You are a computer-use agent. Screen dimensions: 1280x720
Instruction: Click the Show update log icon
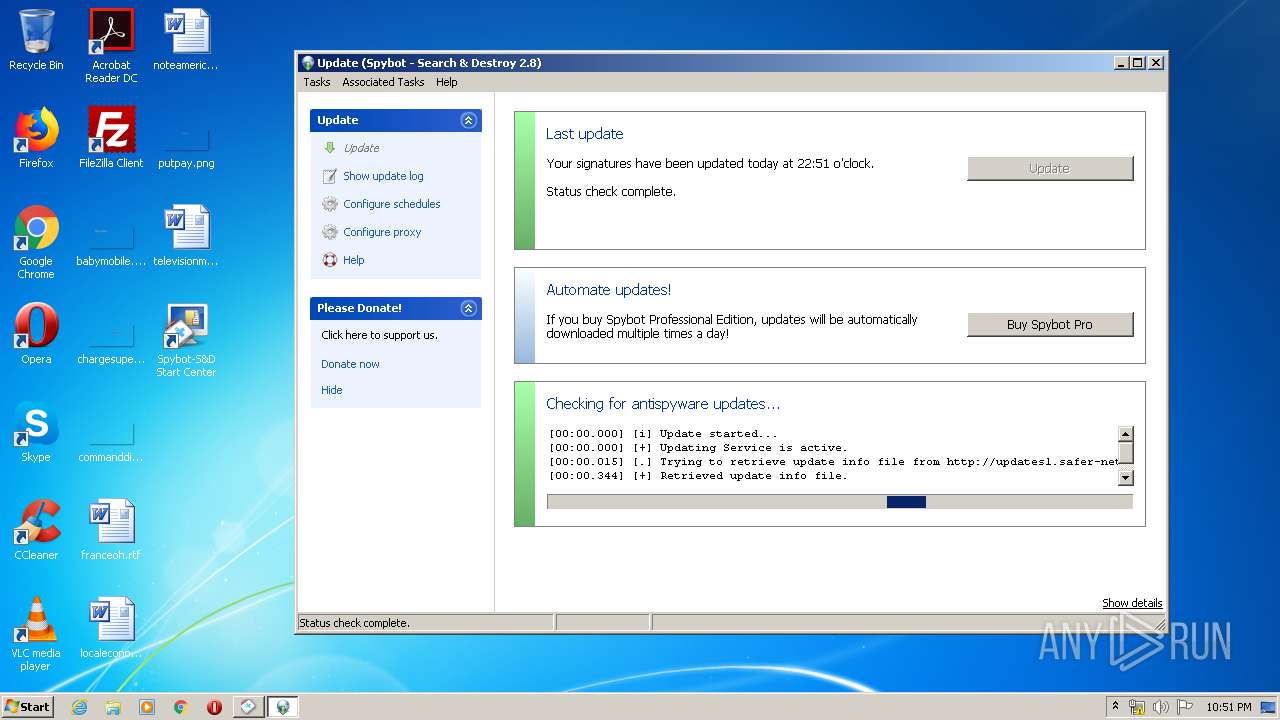(x=330, y=176)
